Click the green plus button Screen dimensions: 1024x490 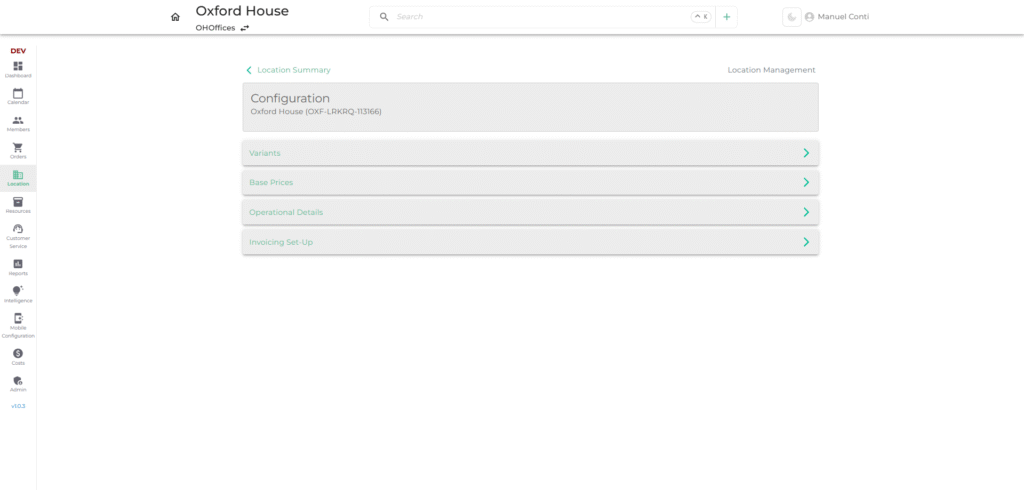[x=727, y=17]
